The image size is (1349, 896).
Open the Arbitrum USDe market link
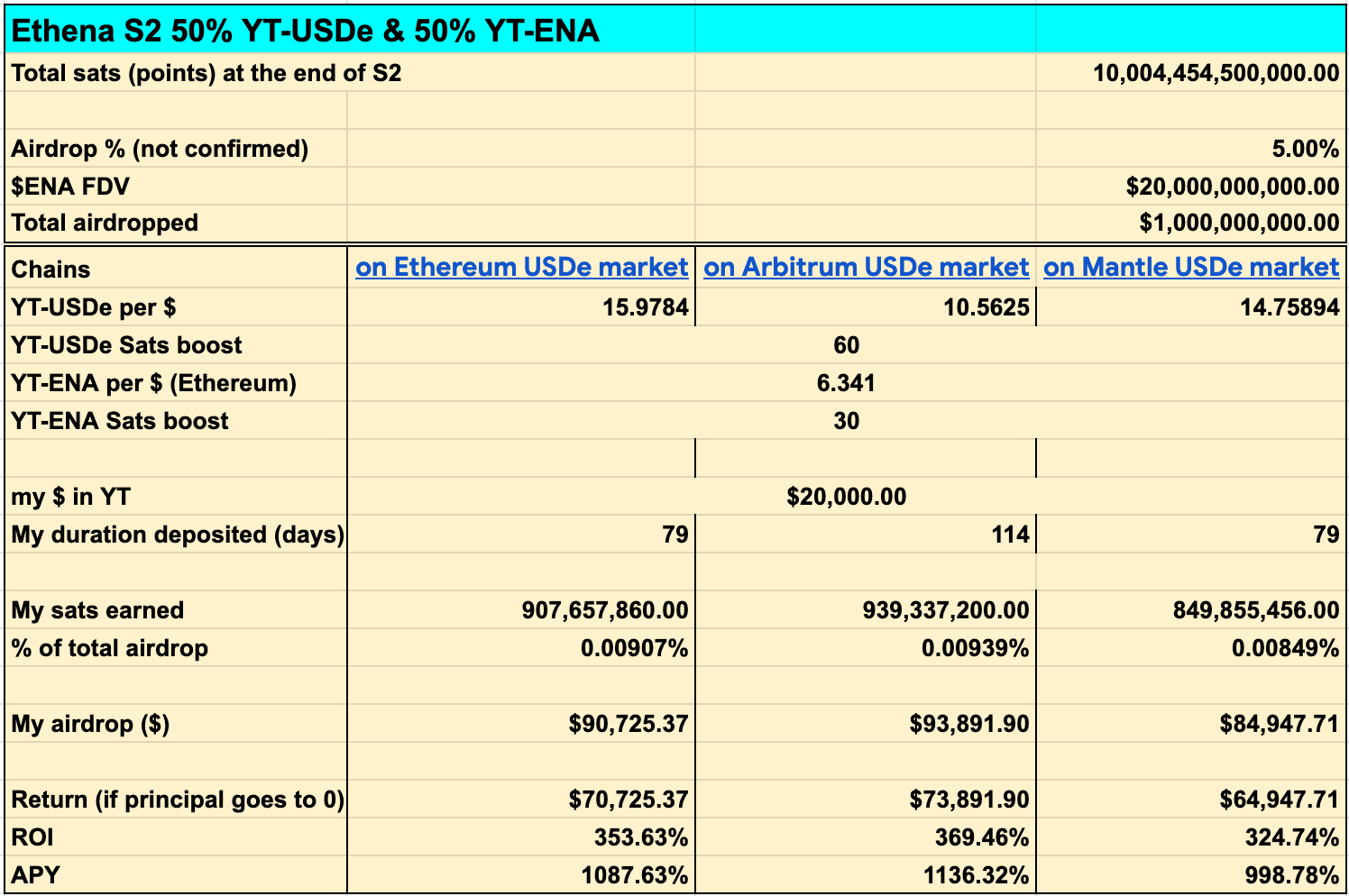point(867,268)
